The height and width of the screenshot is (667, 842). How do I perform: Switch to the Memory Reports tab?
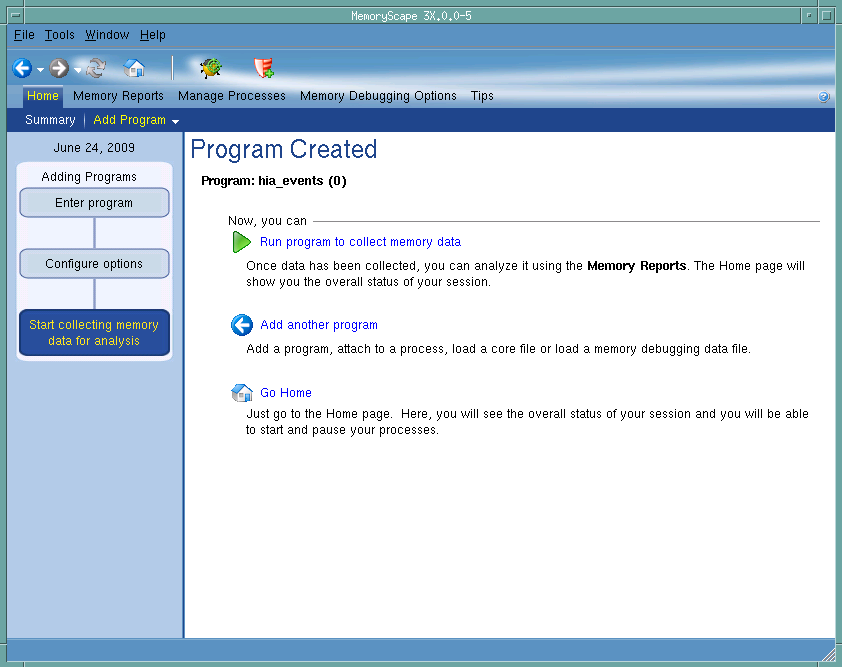point(118,96)
